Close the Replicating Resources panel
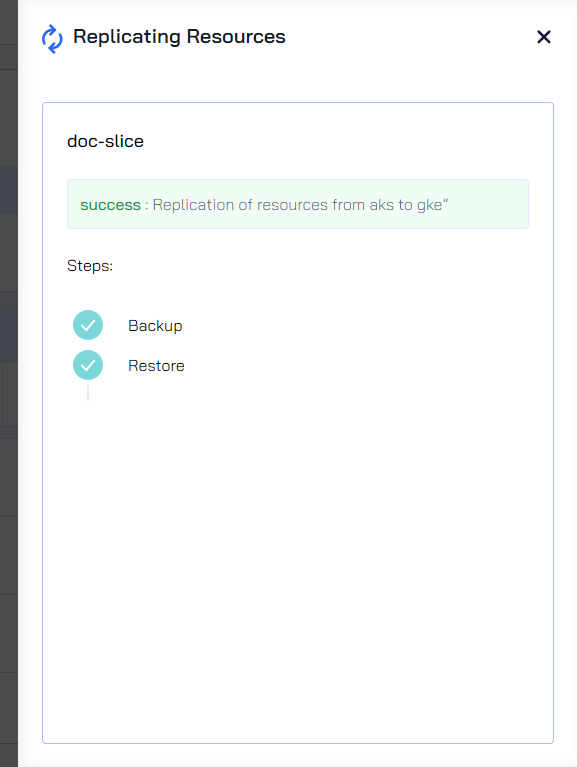The width and height of the screenshot is (577, 767). pyautogui.click(x=544, y=37)
